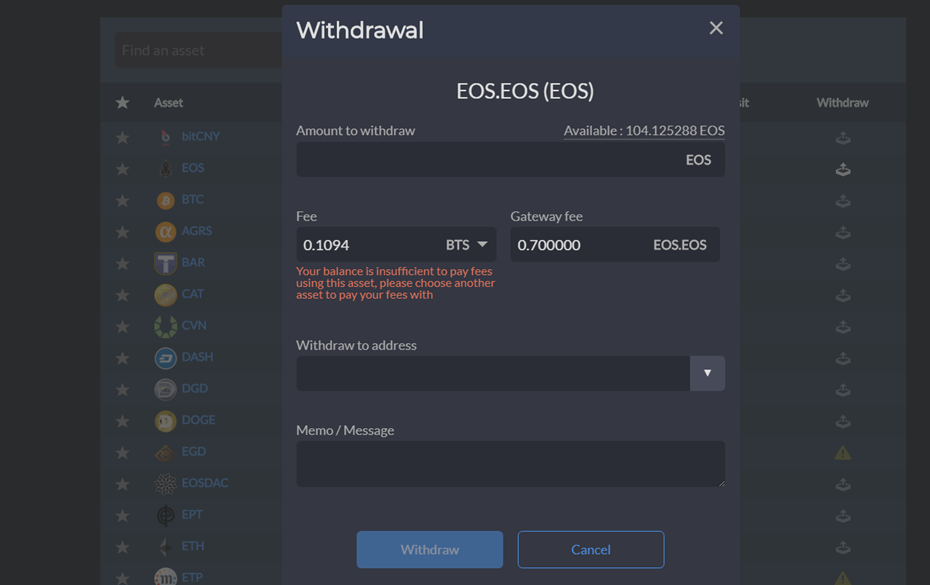Screen dimensions: 930x585
Task: Click withdraw icon in DGD row
Action: [843, 390]
